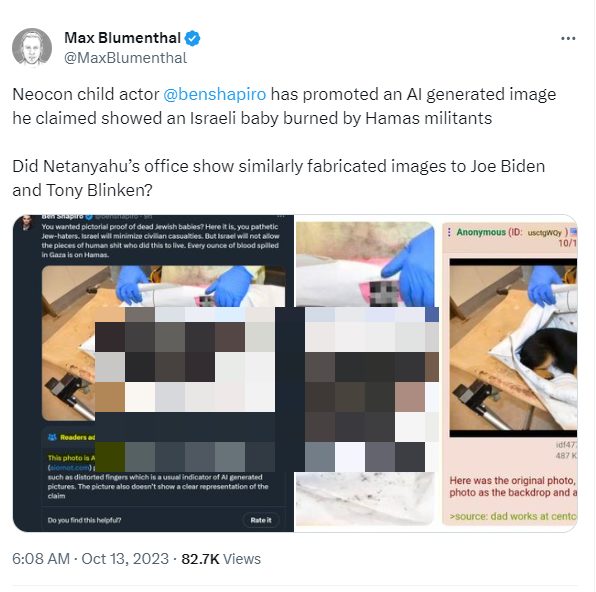Click the 6:08 AM timestamp

pos(41,559)
